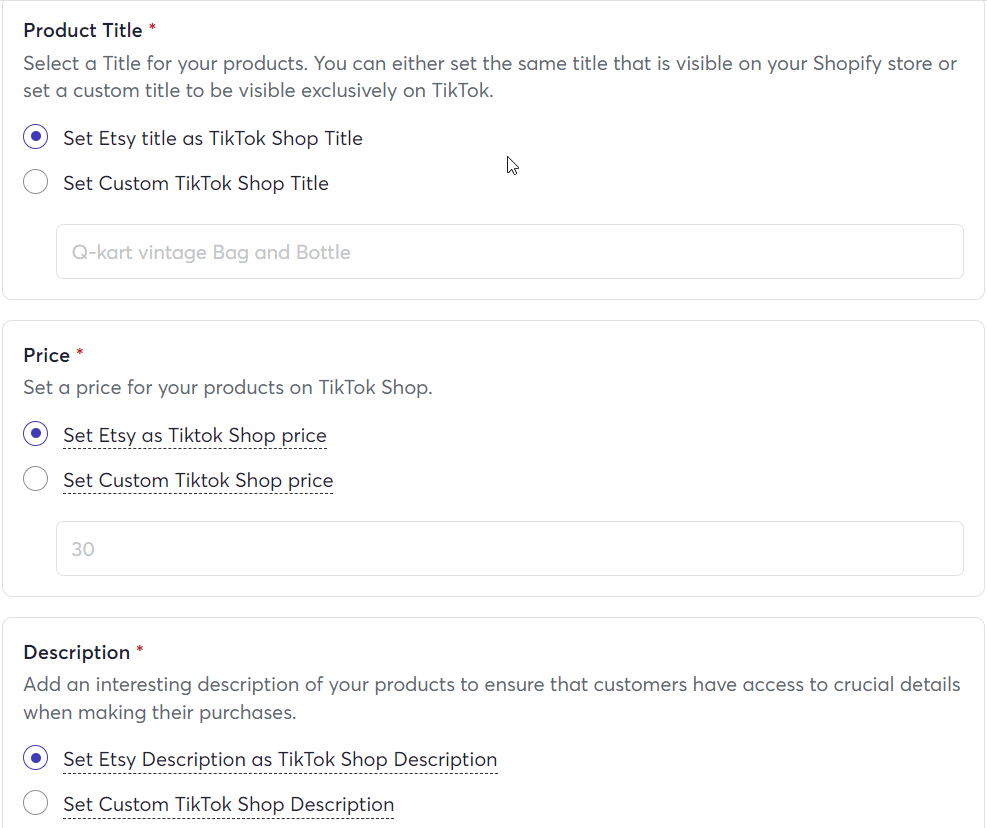Select 'Set Etsy title as TikTok Shop Title' radio button

(36, 137)
